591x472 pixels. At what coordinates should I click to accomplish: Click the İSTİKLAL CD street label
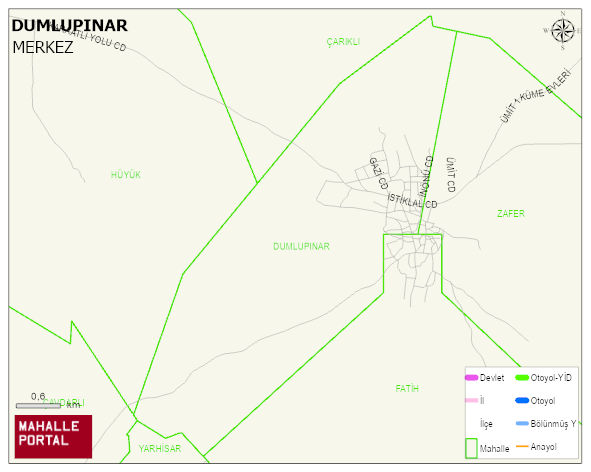[x=412, y=201]
